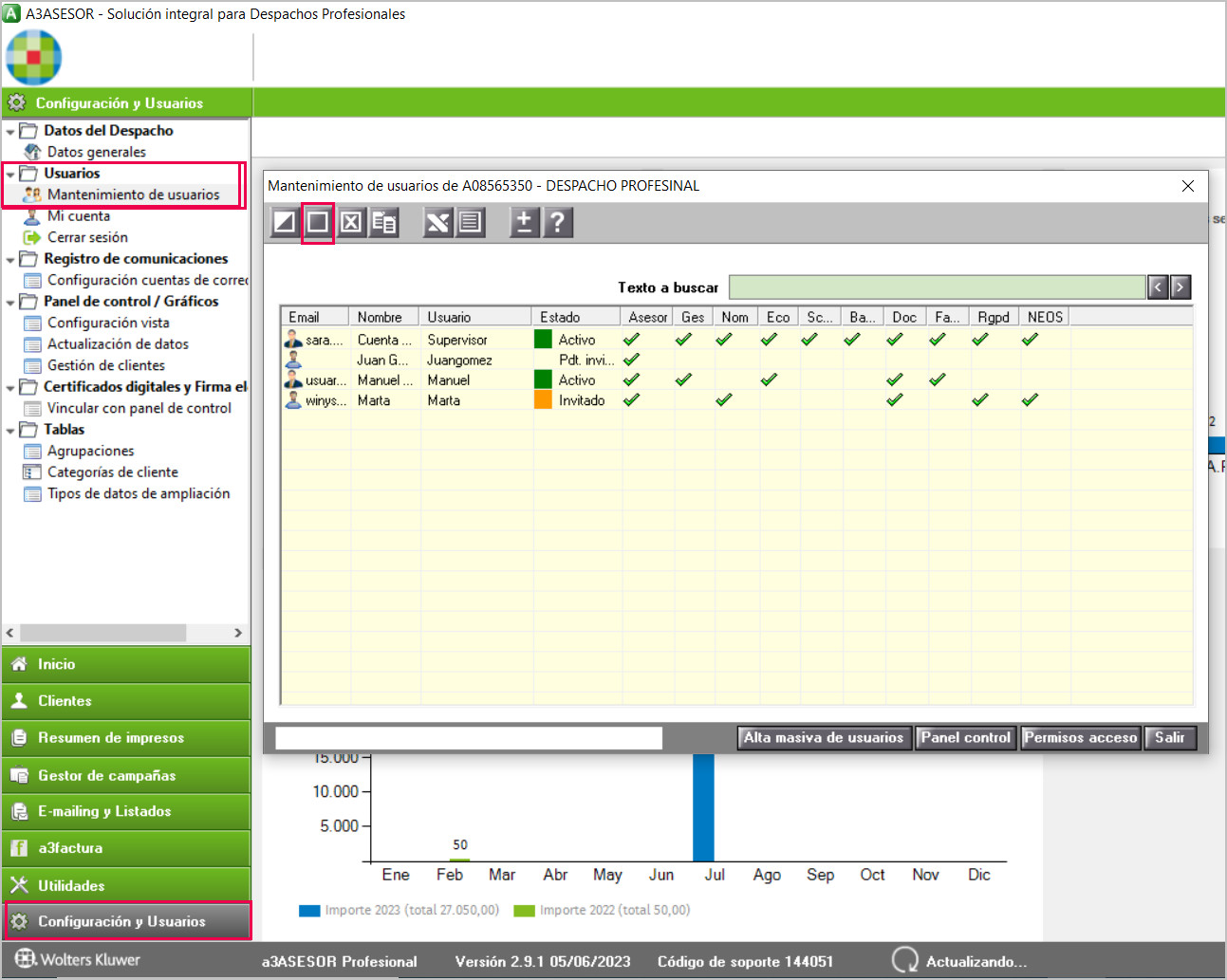Click the blue Importe 2023 legend swatch
The image size is (1227, 980).
coord(309,911)
